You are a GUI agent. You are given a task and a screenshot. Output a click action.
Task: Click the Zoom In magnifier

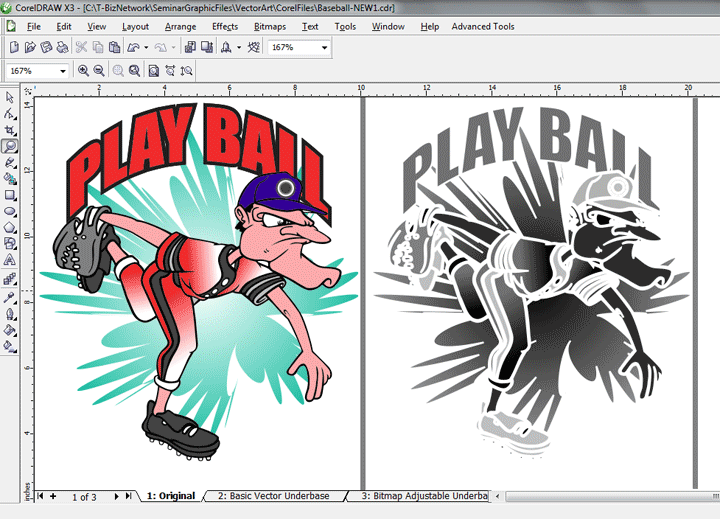[x=83, y=71]
